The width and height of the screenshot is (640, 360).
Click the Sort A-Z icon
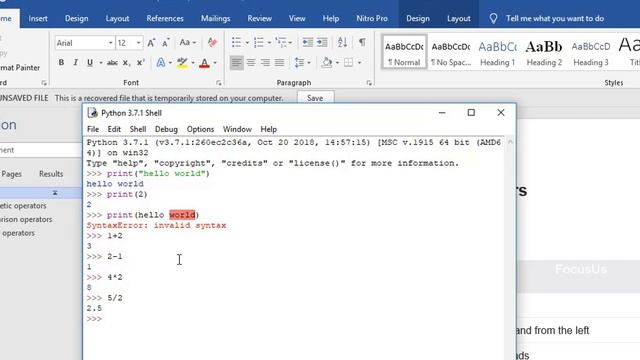(342, 42)
